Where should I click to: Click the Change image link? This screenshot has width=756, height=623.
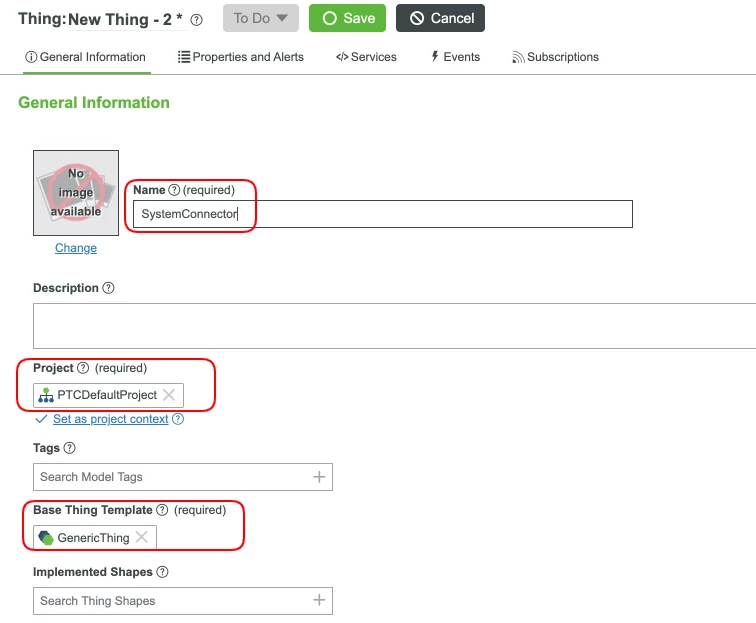pyautogui.click(x=76, y=248)
